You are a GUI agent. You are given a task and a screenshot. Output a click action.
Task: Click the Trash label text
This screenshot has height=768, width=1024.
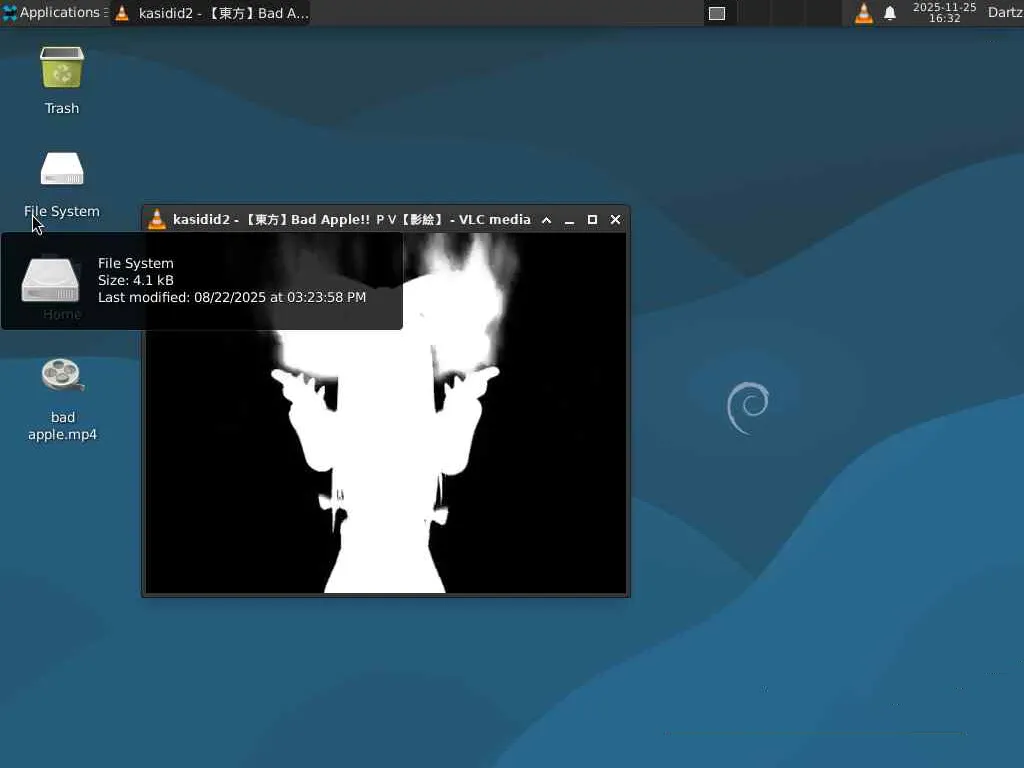pyautogui.click(x=62, y=108)
